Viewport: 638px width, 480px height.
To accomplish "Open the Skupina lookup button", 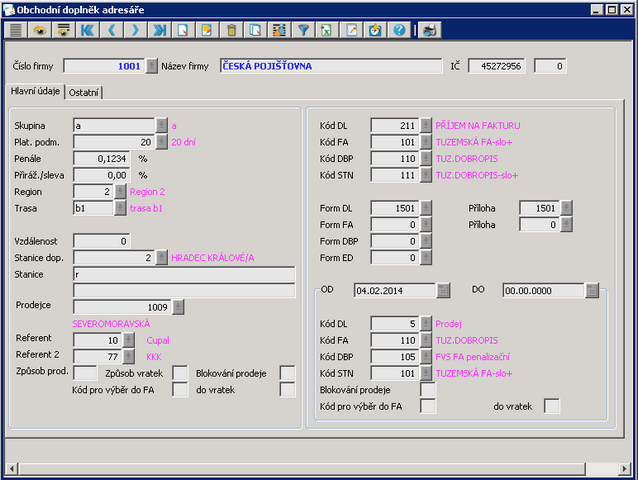I will click(x=162, y=126).
